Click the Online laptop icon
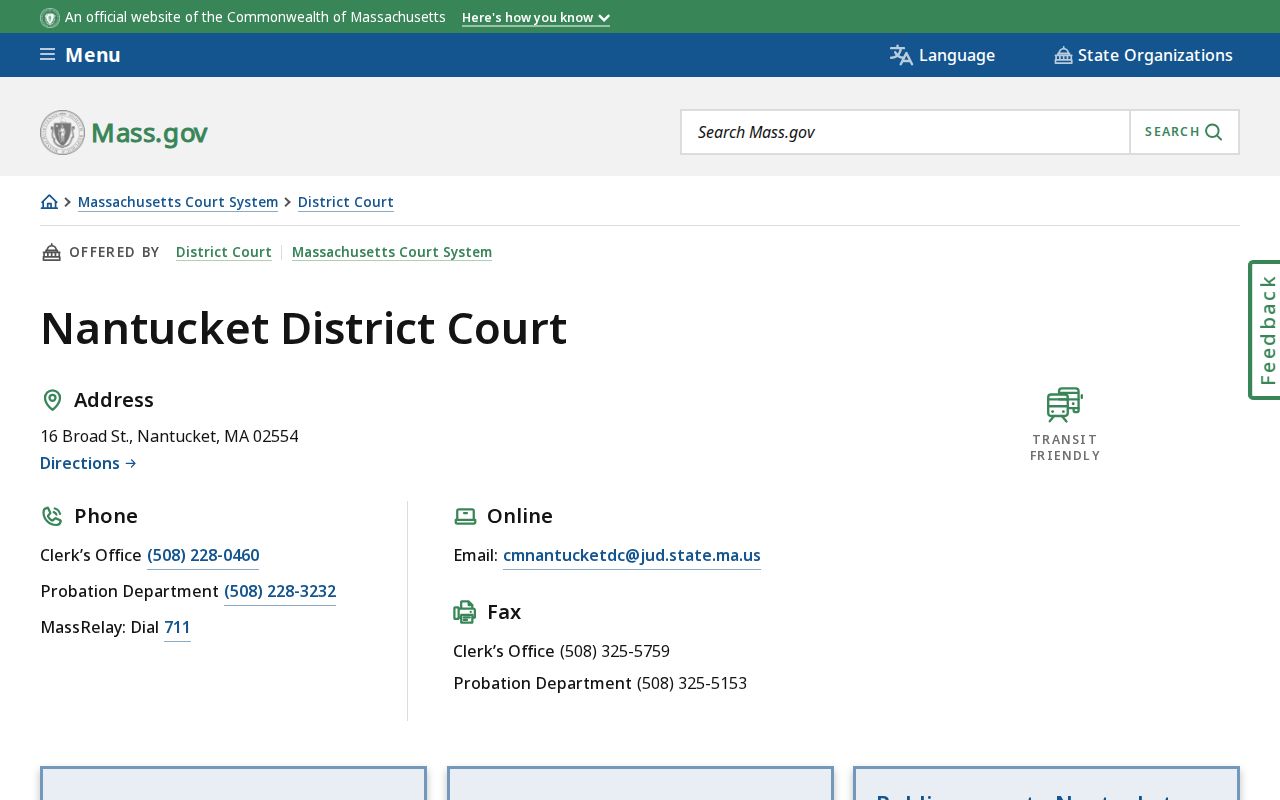This screenshot has width=1280, height=800. tap(465, 516)
